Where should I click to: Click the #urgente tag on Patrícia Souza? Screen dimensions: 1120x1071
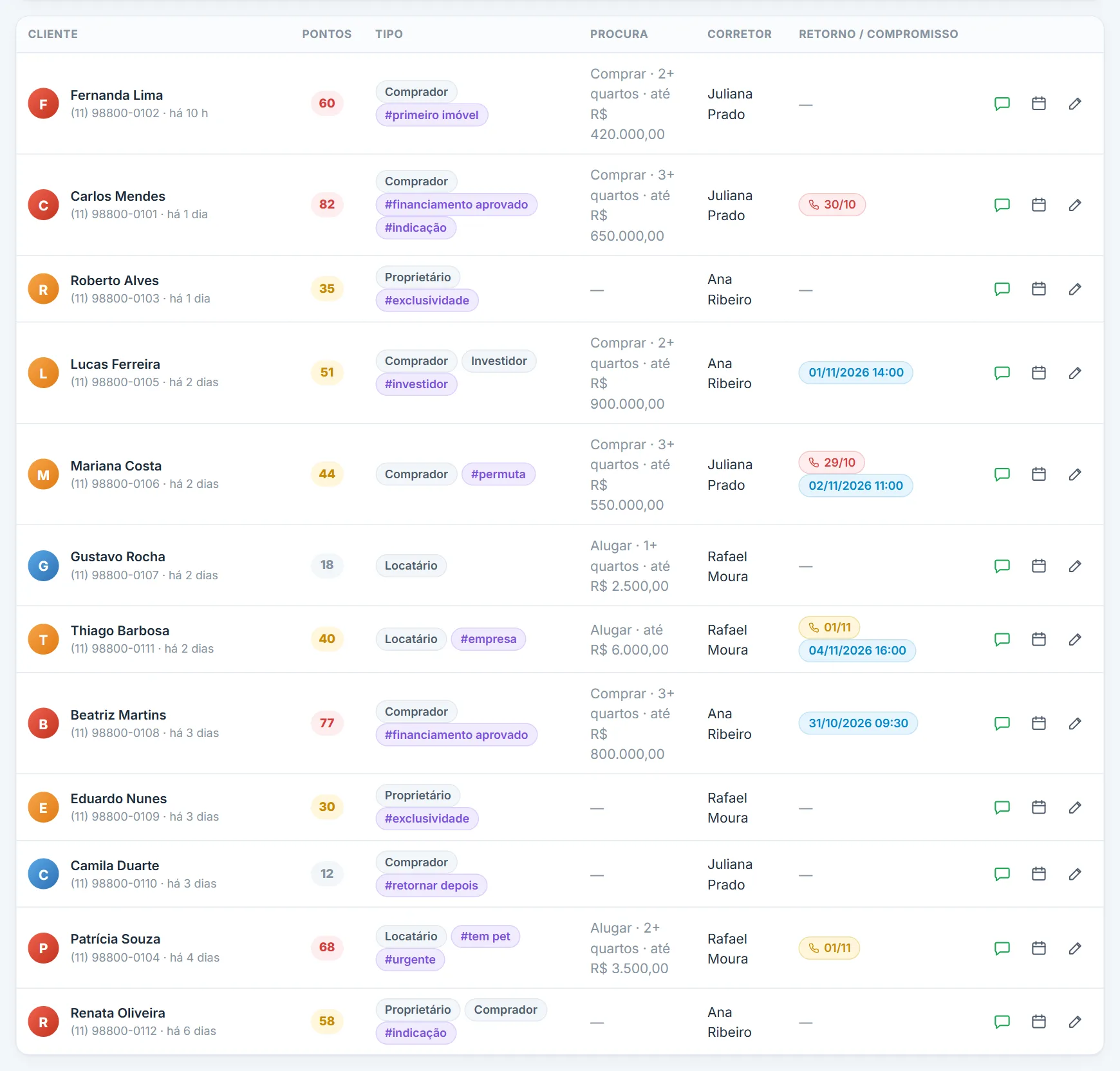[410, 960]
